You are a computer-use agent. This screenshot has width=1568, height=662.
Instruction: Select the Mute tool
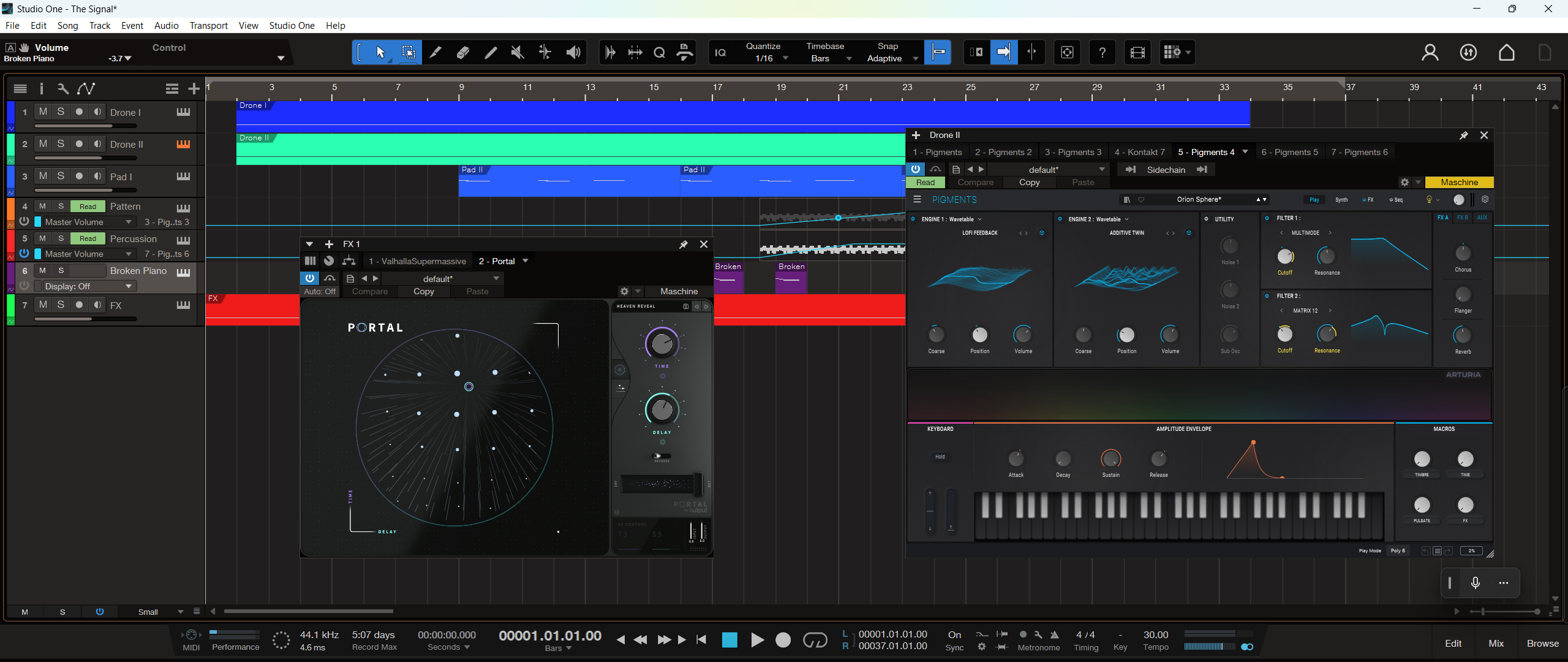tap(518, 53)
